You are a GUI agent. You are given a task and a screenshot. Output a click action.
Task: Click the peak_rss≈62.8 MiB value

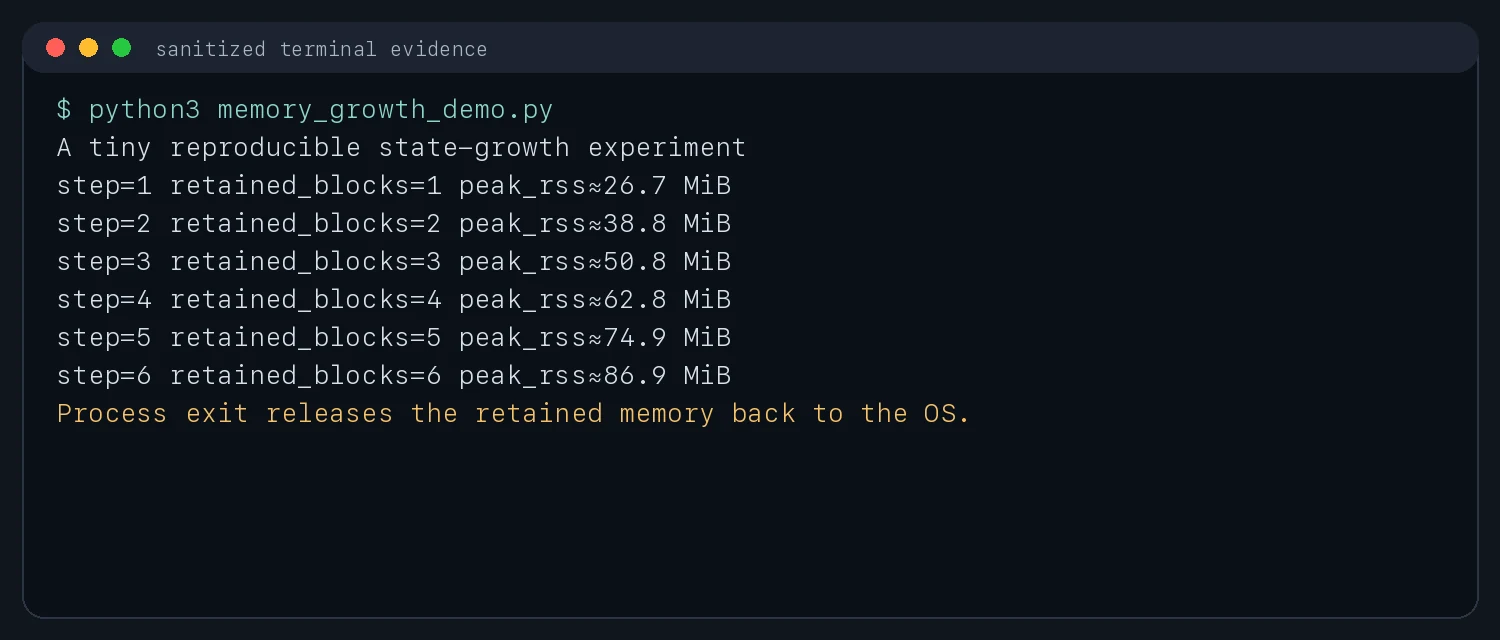[595, 300]
